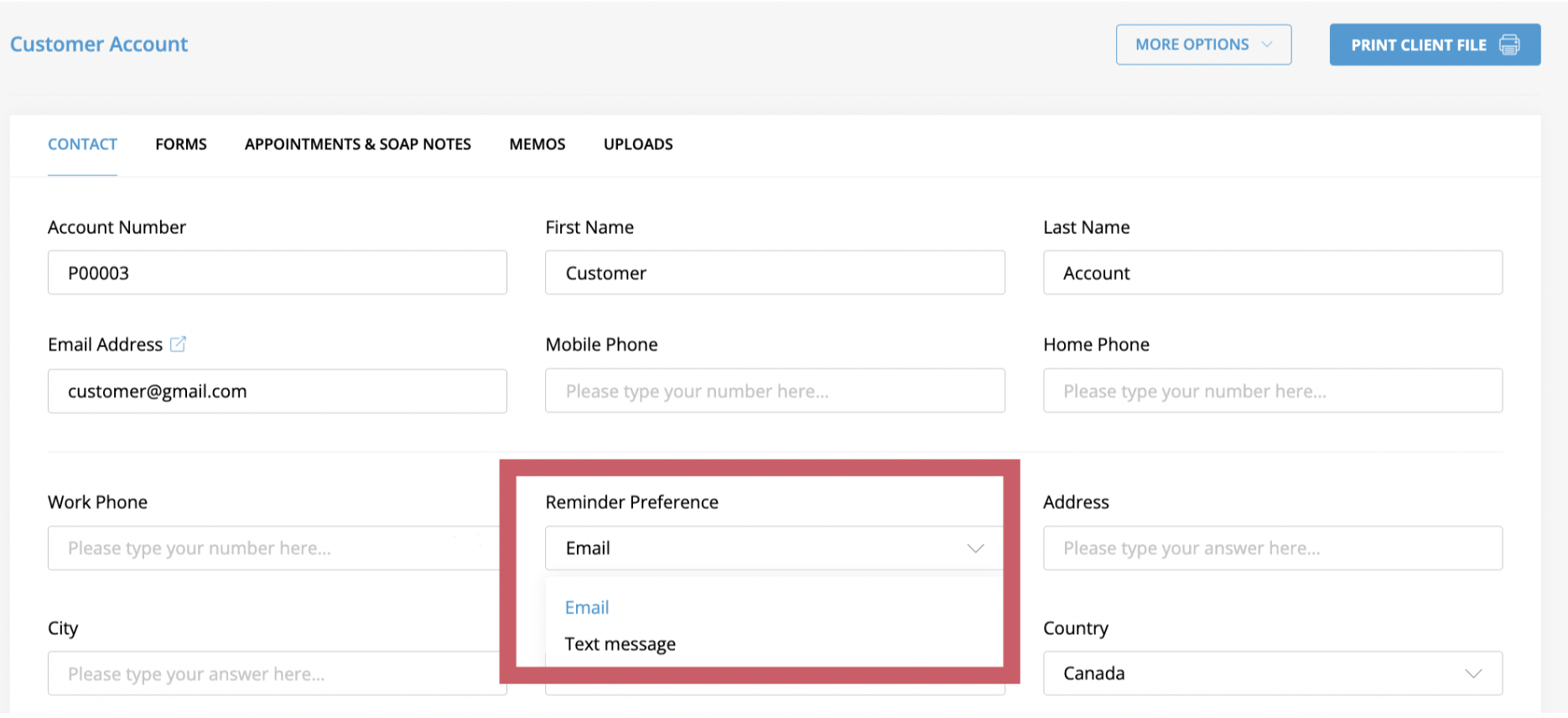View the Uploads tab
1568x718 pixels.
tap(638, 144)
